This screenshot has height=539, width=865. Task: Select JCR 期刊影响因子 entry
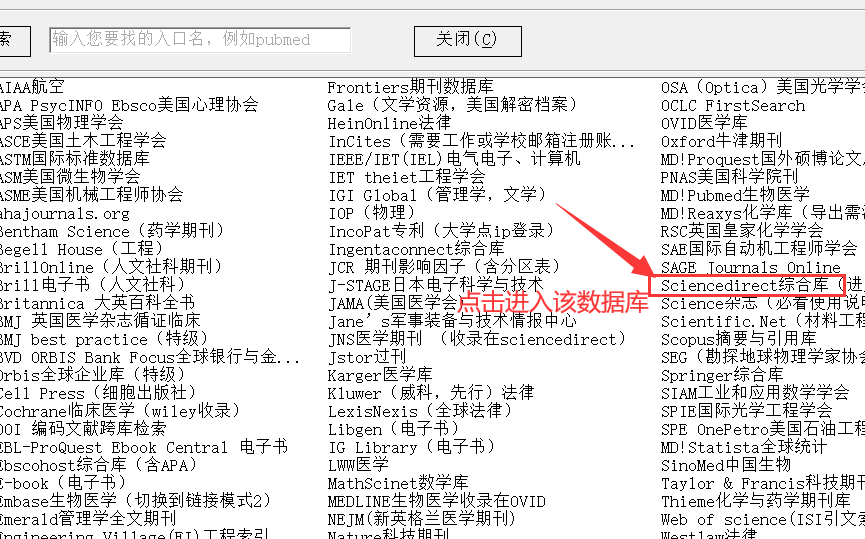445,267
